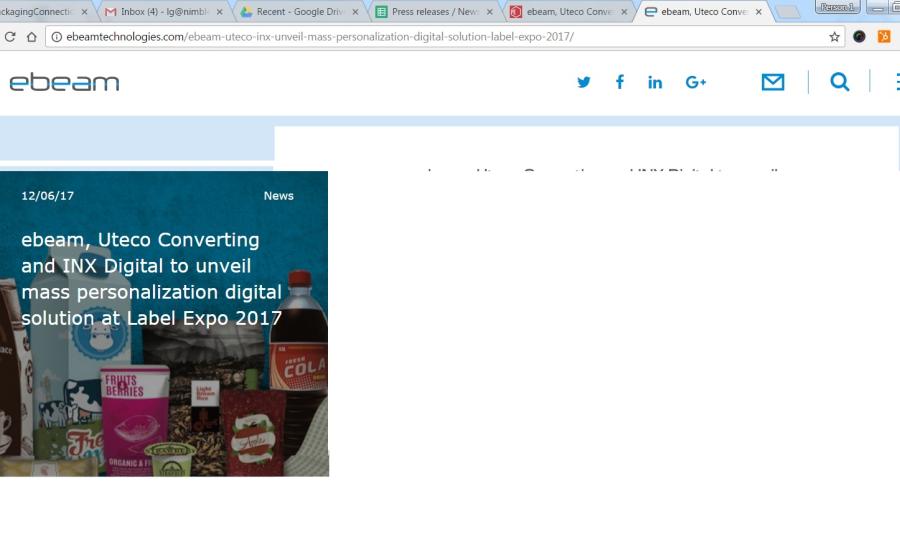The image size is (900, 560).
Task: Switch to red-icon ebeam, Uteco tab
Action: [x=569, y=11]
